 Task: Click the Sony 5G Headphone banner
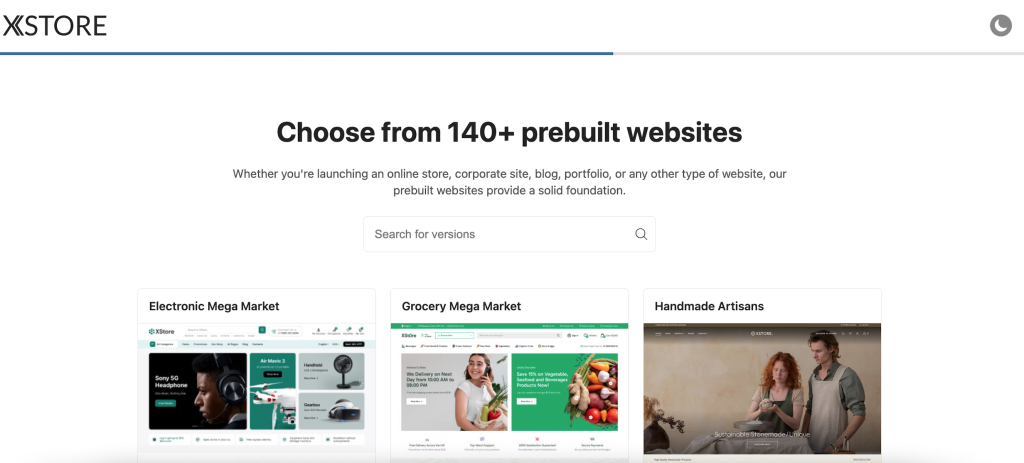coord(197,390)
